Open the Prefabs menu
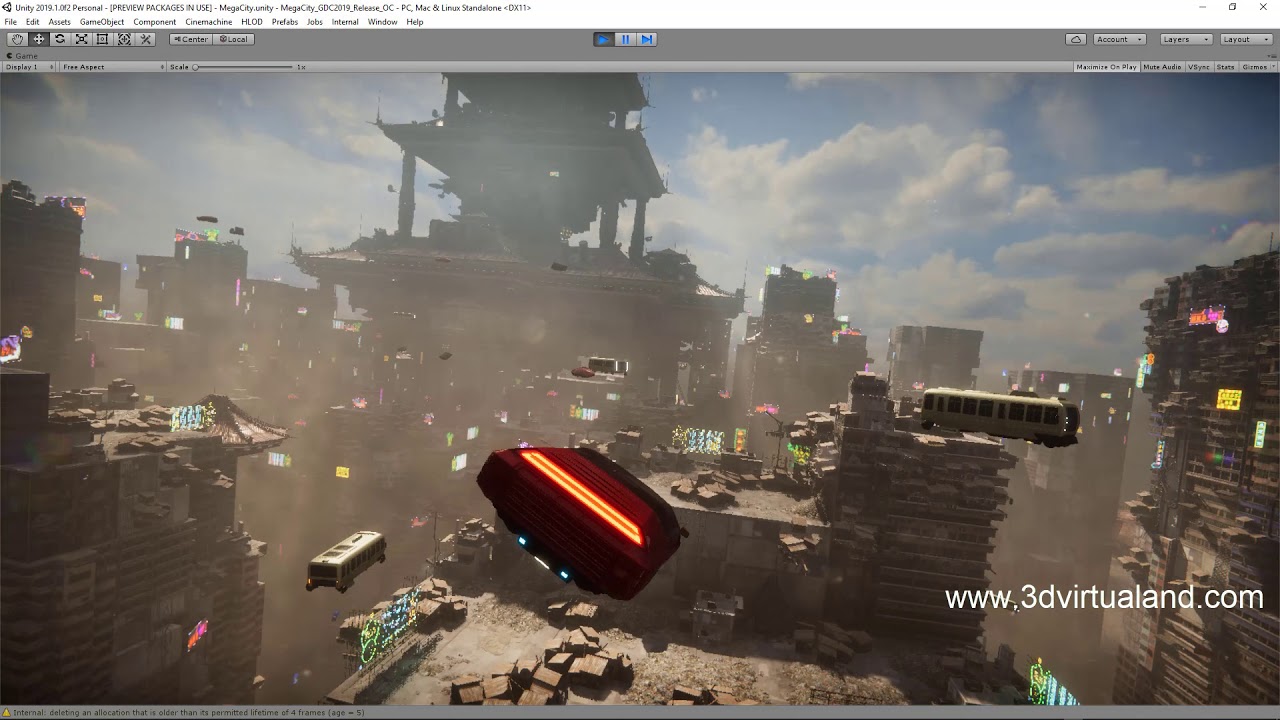The width and height of the screenshot is (1280, 720). [285, 22]
